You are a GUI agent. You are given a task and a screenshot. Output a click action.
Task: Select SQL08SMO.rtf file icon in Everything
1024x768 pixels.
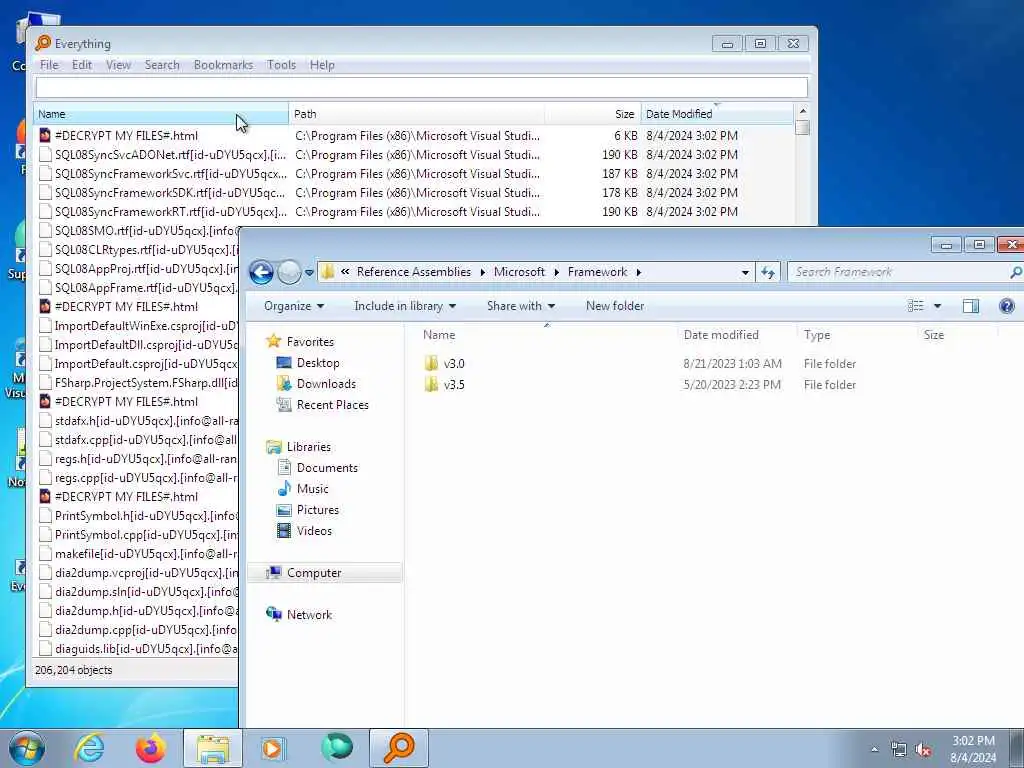pyautogui.click(x=45, y=231)
